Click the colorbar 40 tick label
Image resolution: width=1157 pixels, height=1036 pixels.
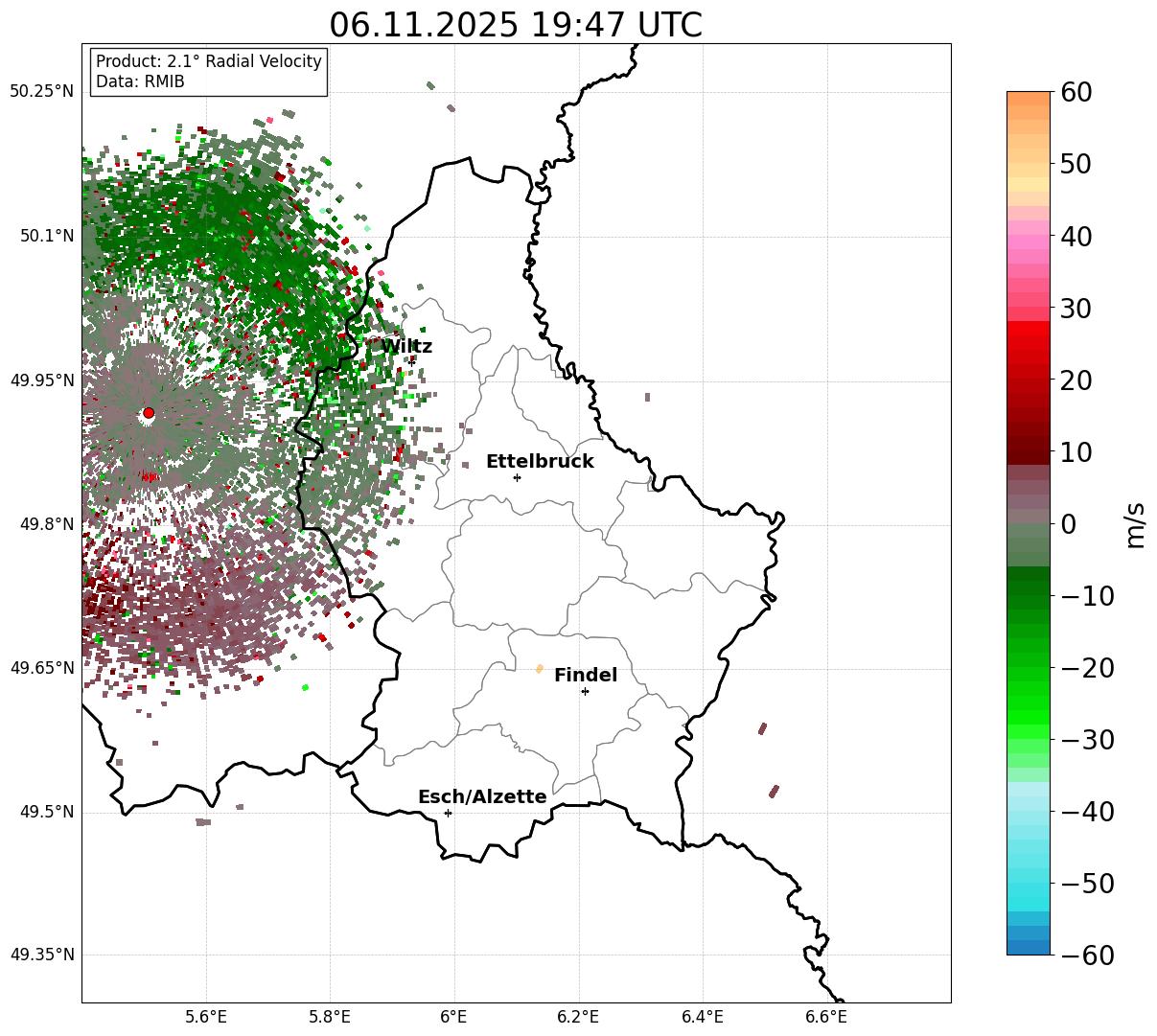coord(1078,236)
